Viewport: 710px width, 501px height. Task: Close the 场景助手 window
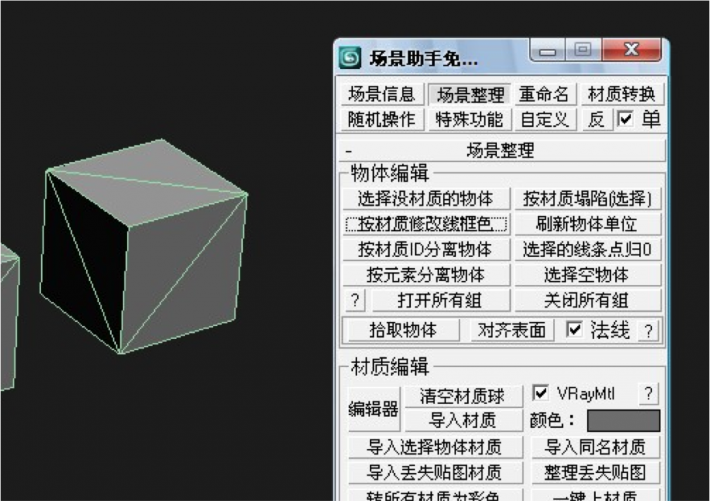[x=631, y=50]
